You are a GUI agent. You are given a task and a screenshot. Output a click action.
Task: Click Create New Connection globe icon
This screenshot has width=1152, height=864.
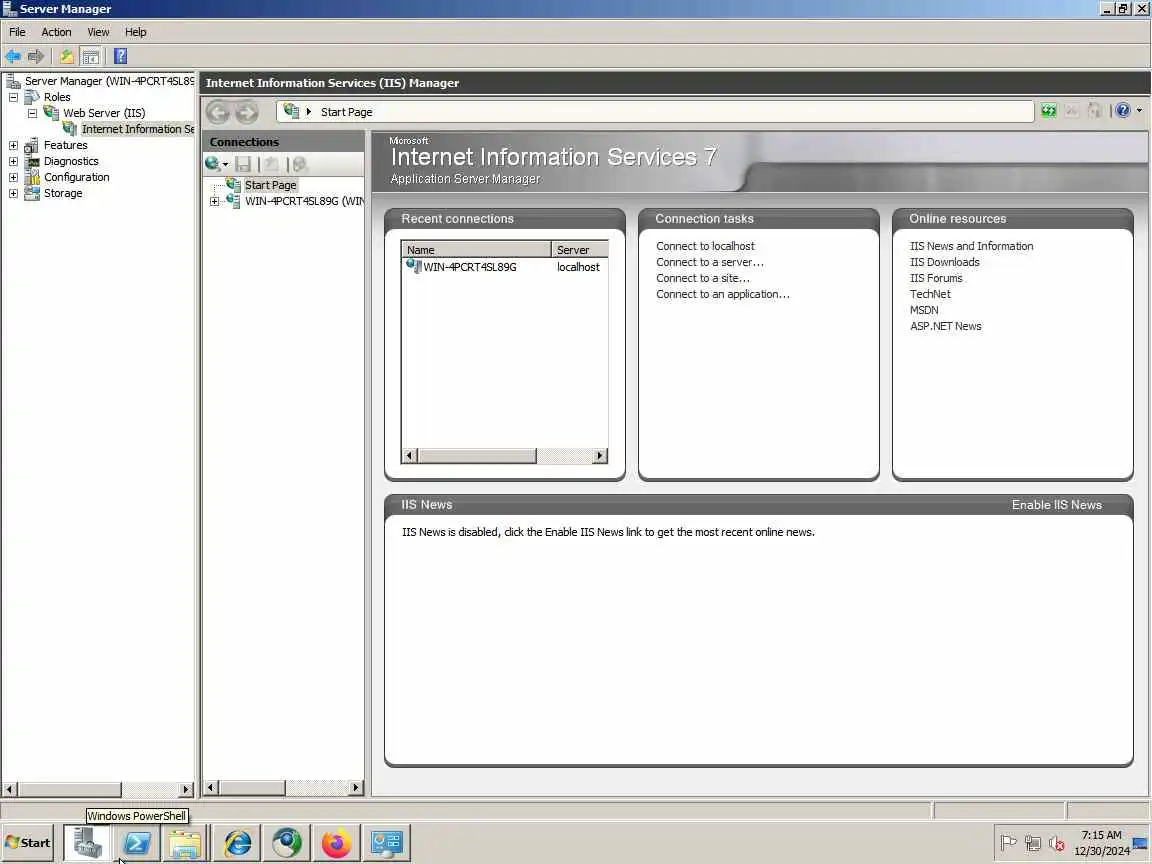(x=212, y=164)
